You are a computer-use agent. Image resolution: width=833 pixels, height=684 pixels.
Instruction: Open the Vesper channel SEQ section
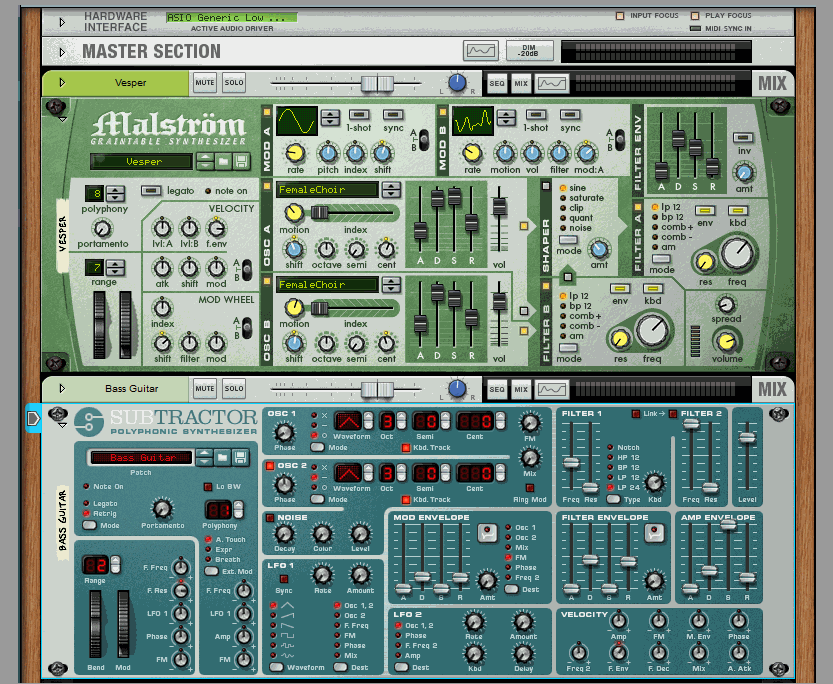pyautogui.click(x=497, y=83)
